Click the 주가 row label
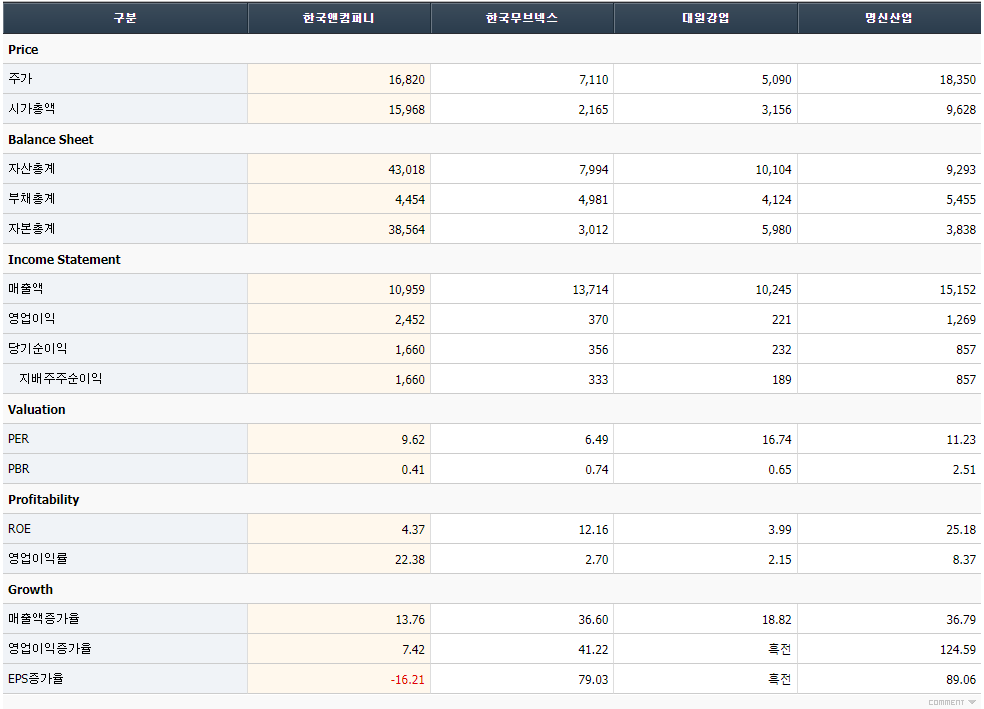Viewport: 984px width, 709px height. pos(20,78)
